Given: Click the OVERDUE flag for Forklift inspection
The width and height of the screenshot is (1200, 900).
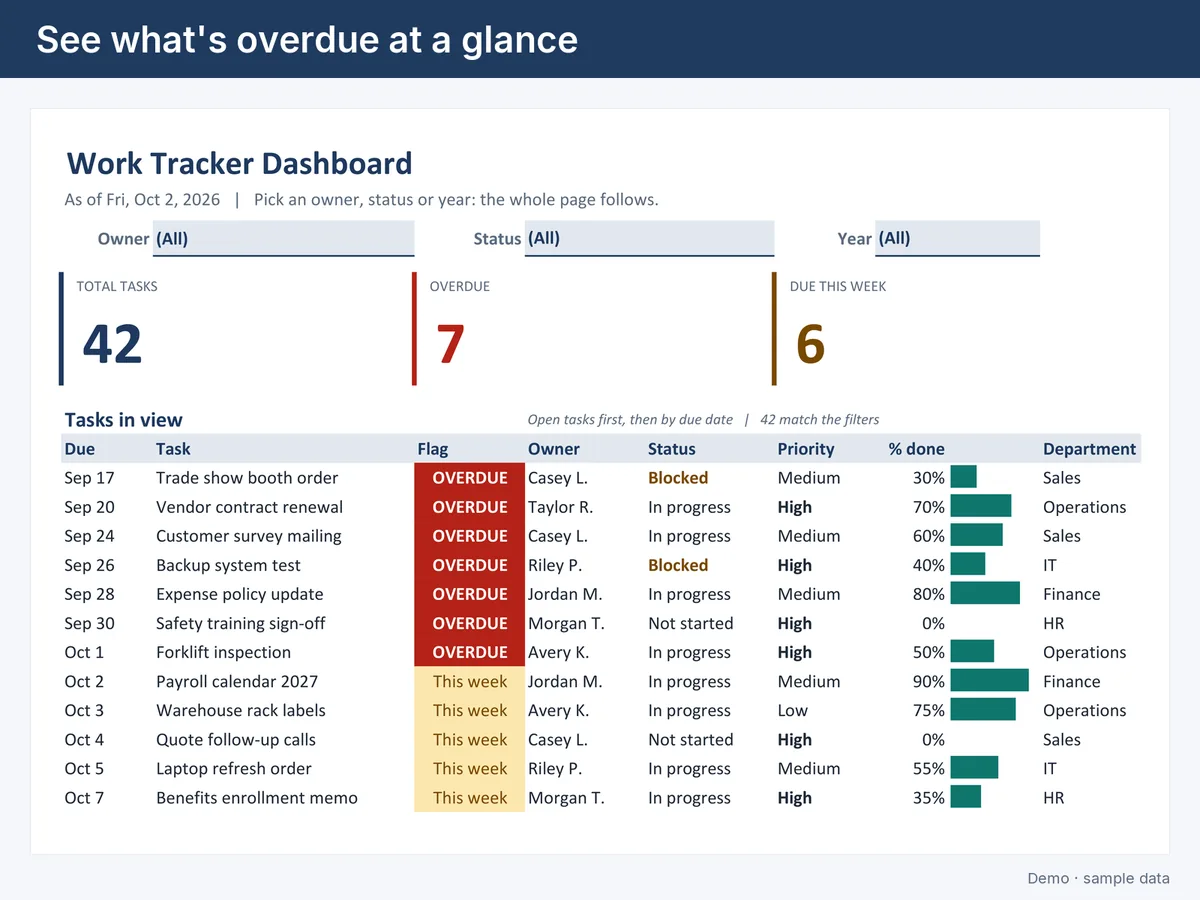Looking at the screenshot, I should pyautogui.click(x=470, y=652).
